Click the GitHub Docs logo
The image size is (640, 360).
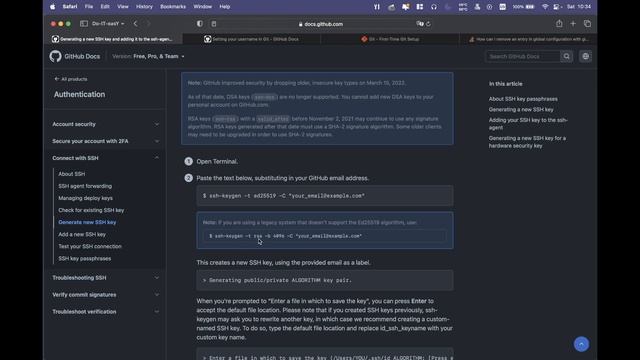[x=75, y=56]
